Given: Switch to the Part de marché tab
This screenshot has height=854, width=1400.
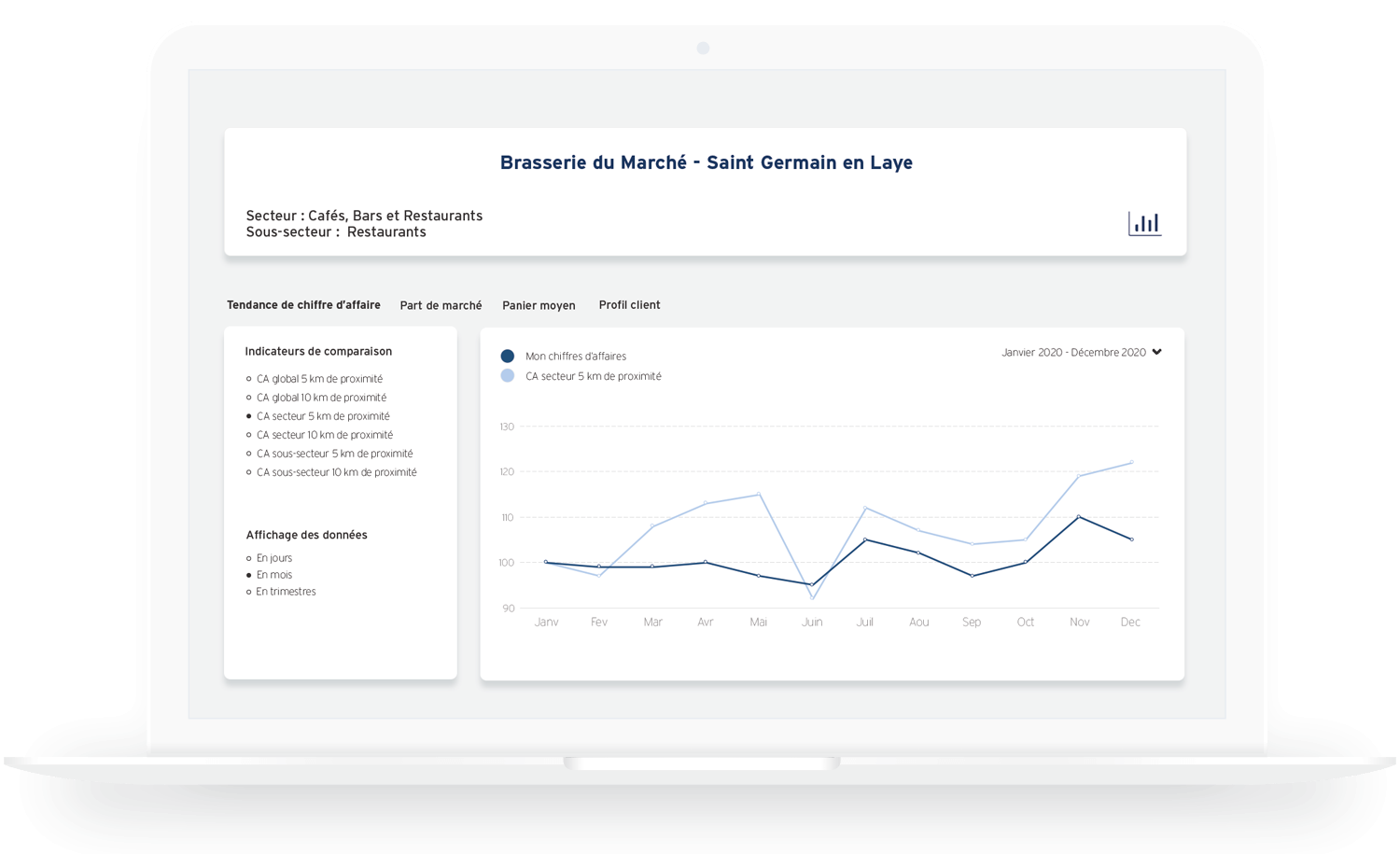Looking at the screenshot, I should (x=441, y=305).
